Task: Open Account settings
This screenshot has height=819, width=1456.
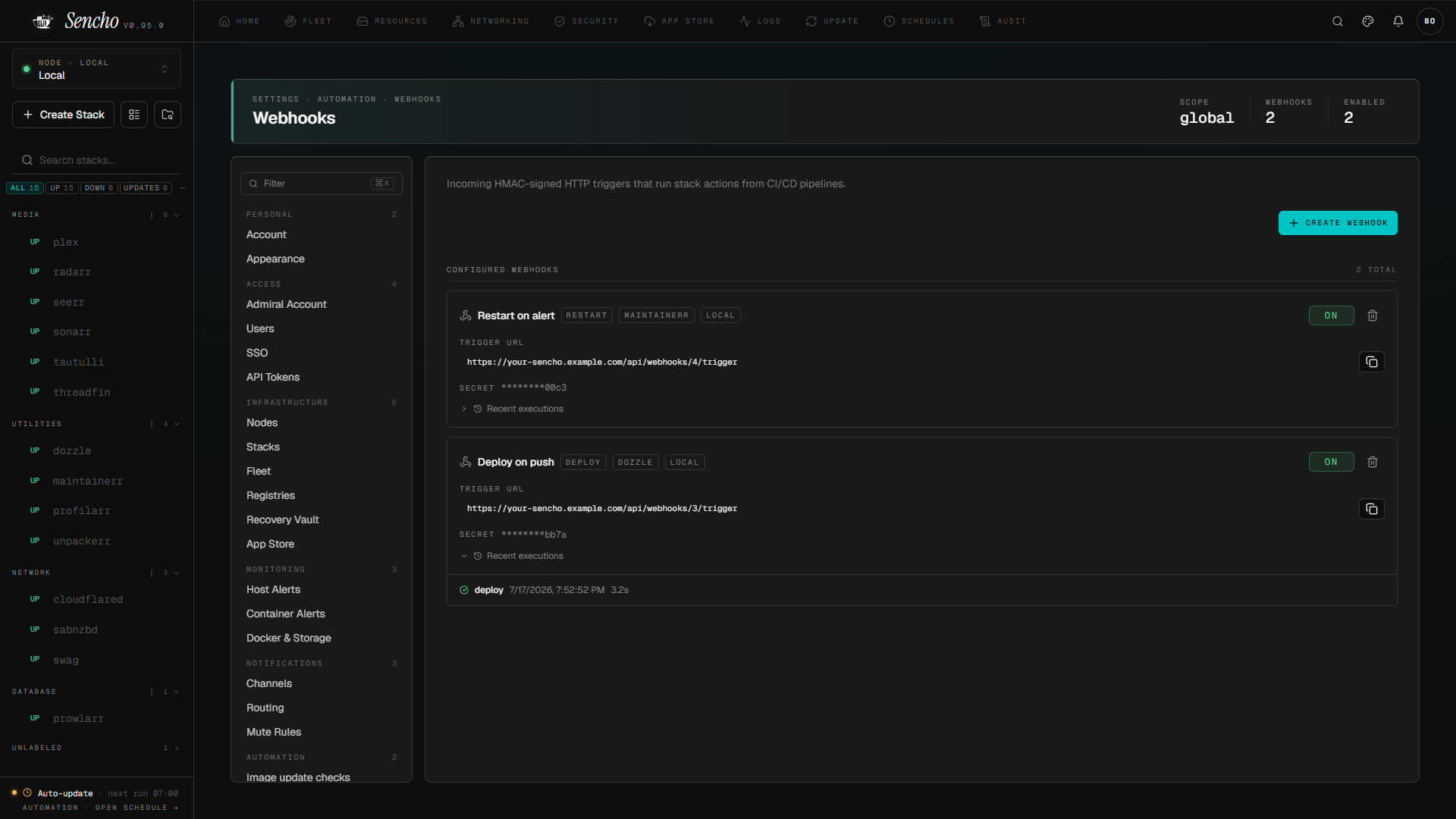Action: (x=266, y=235)
